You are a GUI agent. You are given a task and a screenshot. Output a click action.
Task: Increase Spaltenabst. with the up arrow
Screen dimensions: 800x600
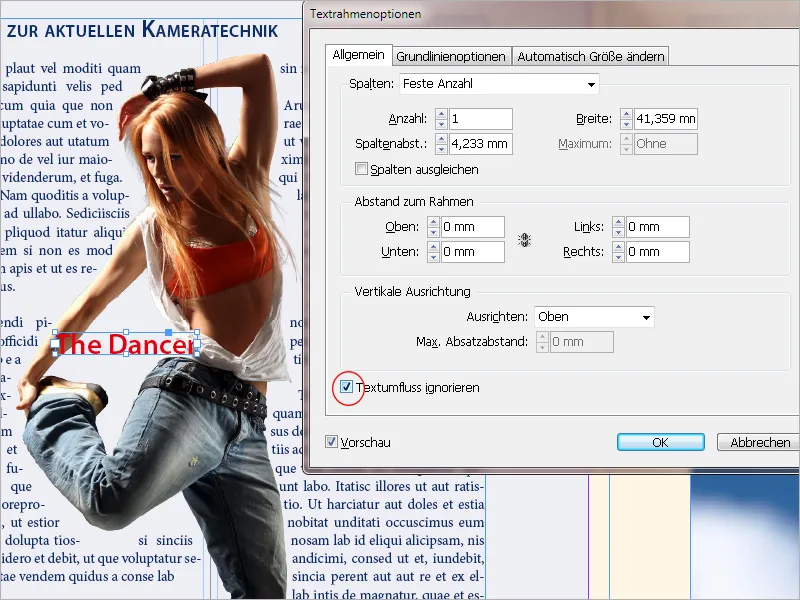[442, 139]
